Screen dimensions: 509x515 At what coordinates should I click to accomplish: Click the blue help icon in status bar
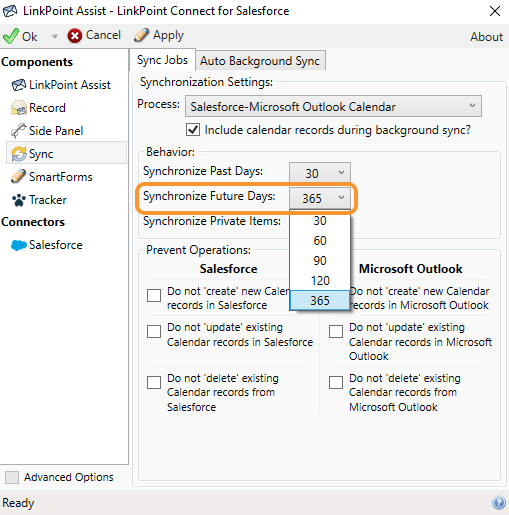pyautogui.click(x=499, y=502)
